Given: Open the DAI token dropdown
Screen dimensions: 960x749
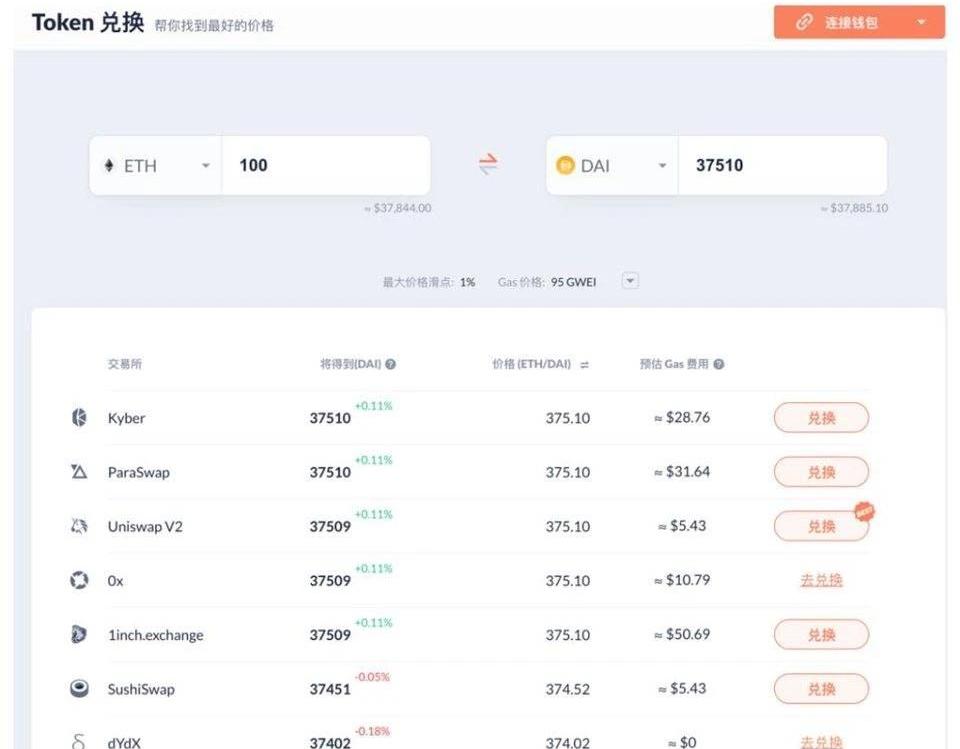Looking at the screenshot, I should [x=662, y=165].
